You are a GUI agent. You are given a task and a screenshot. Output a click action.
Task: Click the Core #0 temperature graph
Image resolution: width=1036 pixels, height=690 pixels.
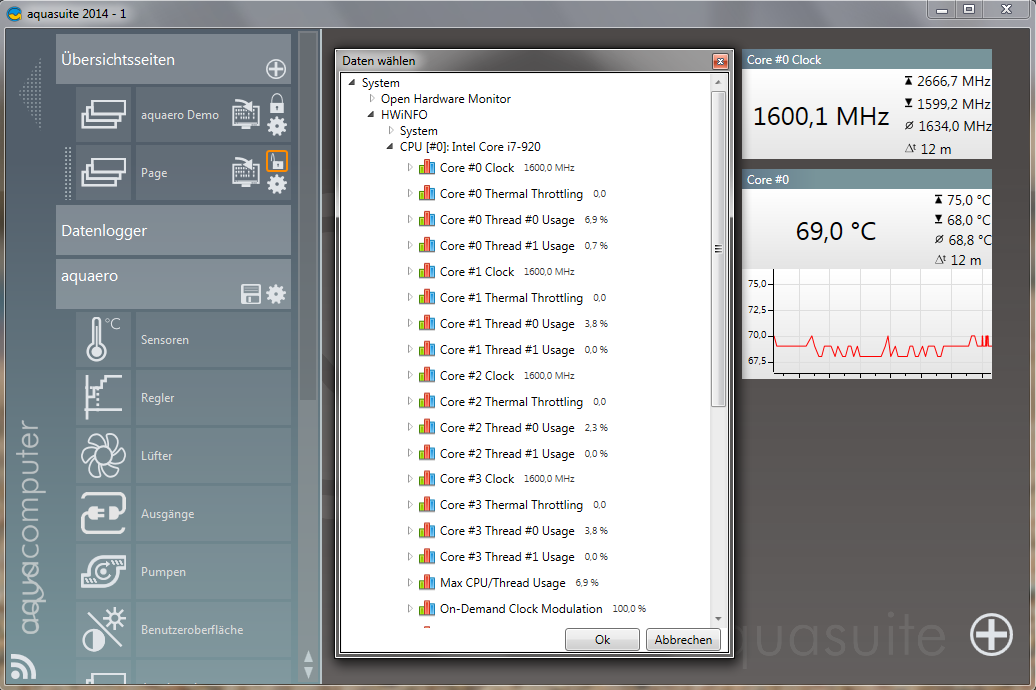point(867,324)
